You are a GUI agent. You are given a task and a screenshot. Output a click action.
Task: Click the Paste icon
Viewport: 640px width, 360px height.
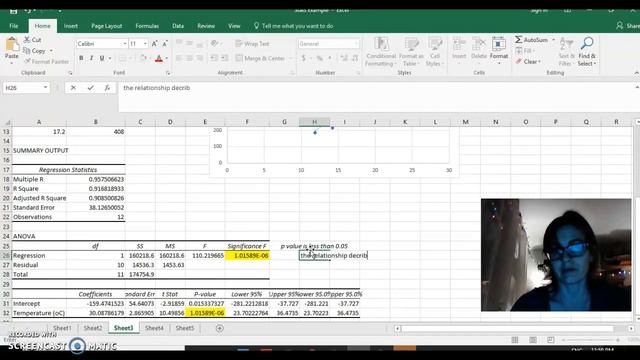tap(11, 45)
